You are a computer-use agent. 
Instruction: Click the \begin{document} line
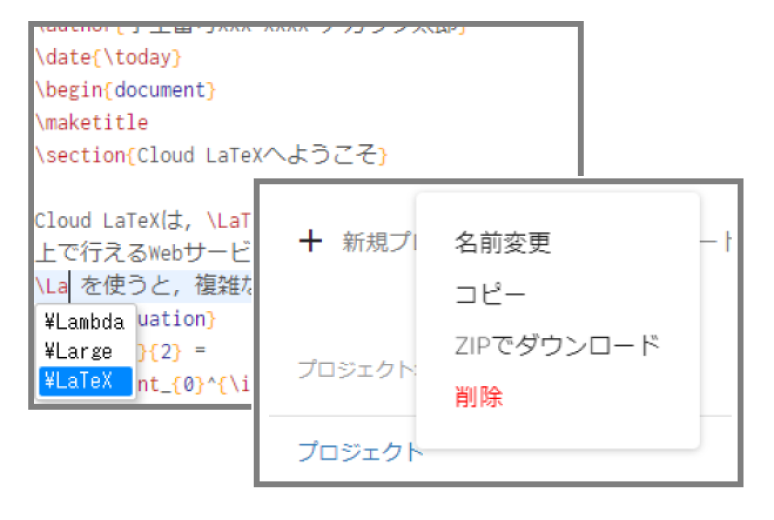(125, 90)
